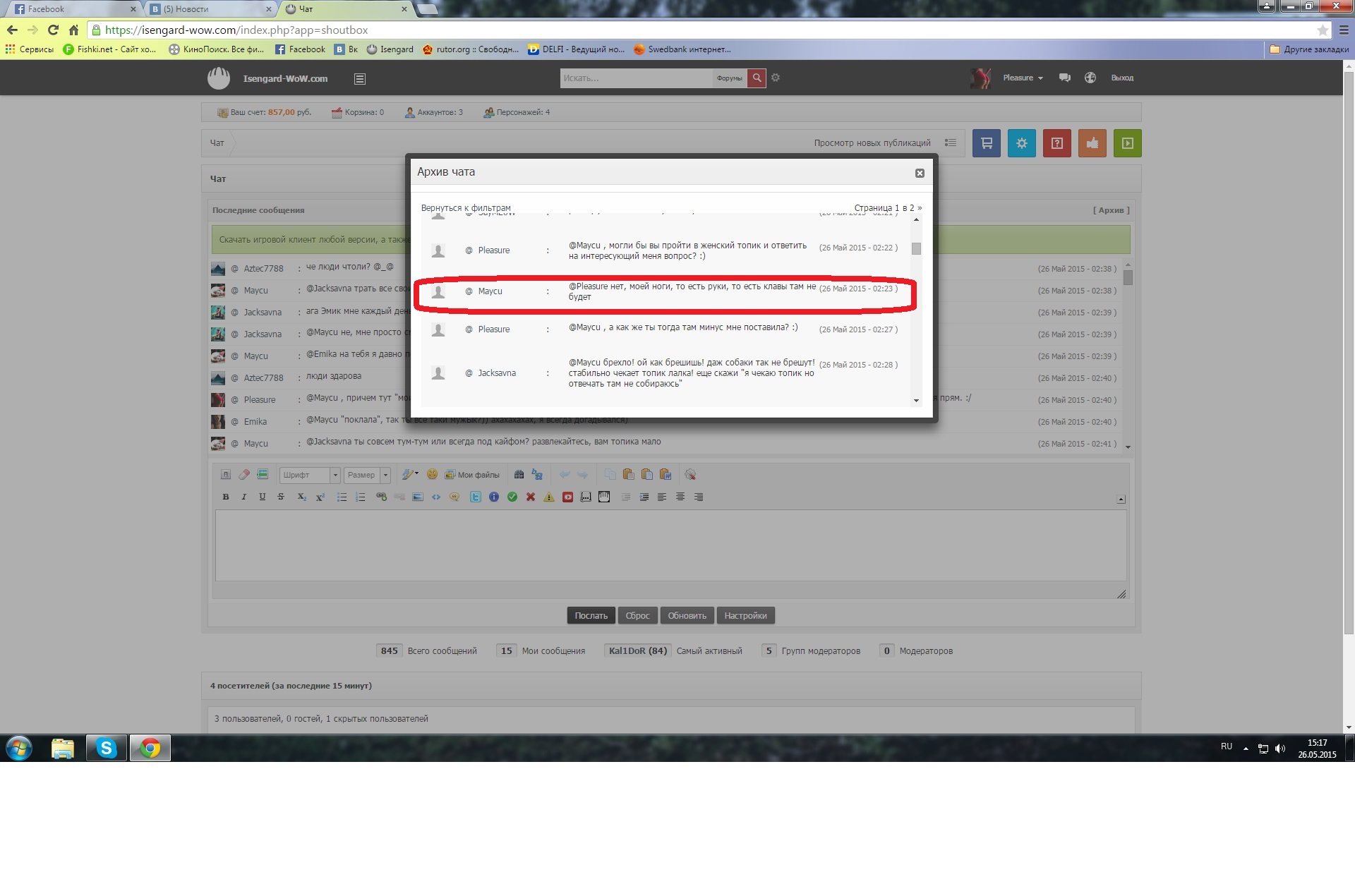This screenshot has height=896, width=1355.
Task: Open the blue shopping cart tile
Action: click(987, 143)
